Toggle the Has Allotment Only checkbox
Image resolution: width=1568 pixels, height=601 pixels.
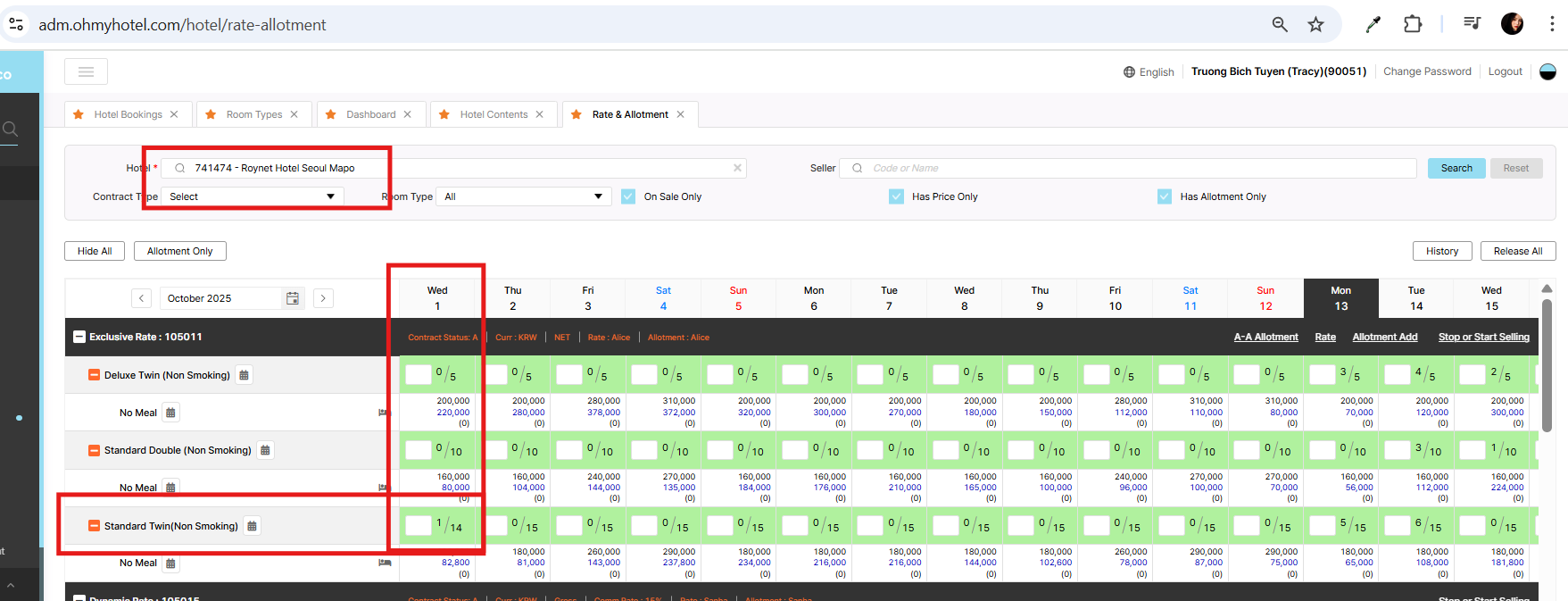pyautogui.click(x=1165, y=196)
